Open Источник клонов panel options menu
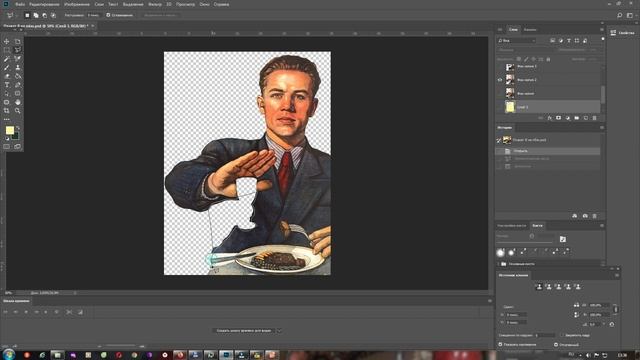The image size is (640, 360). (617, 276)
